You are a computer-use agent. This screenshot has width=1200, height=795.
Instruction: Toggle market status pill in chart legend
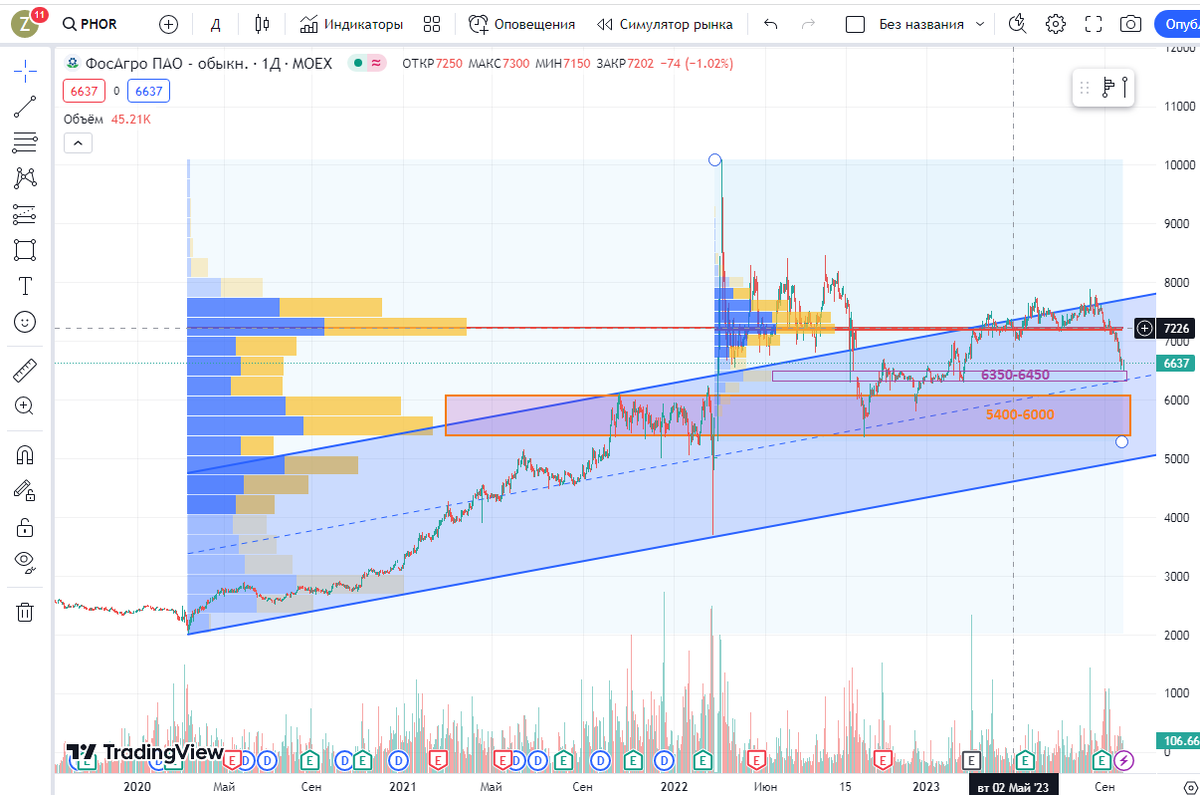[367, 63]
